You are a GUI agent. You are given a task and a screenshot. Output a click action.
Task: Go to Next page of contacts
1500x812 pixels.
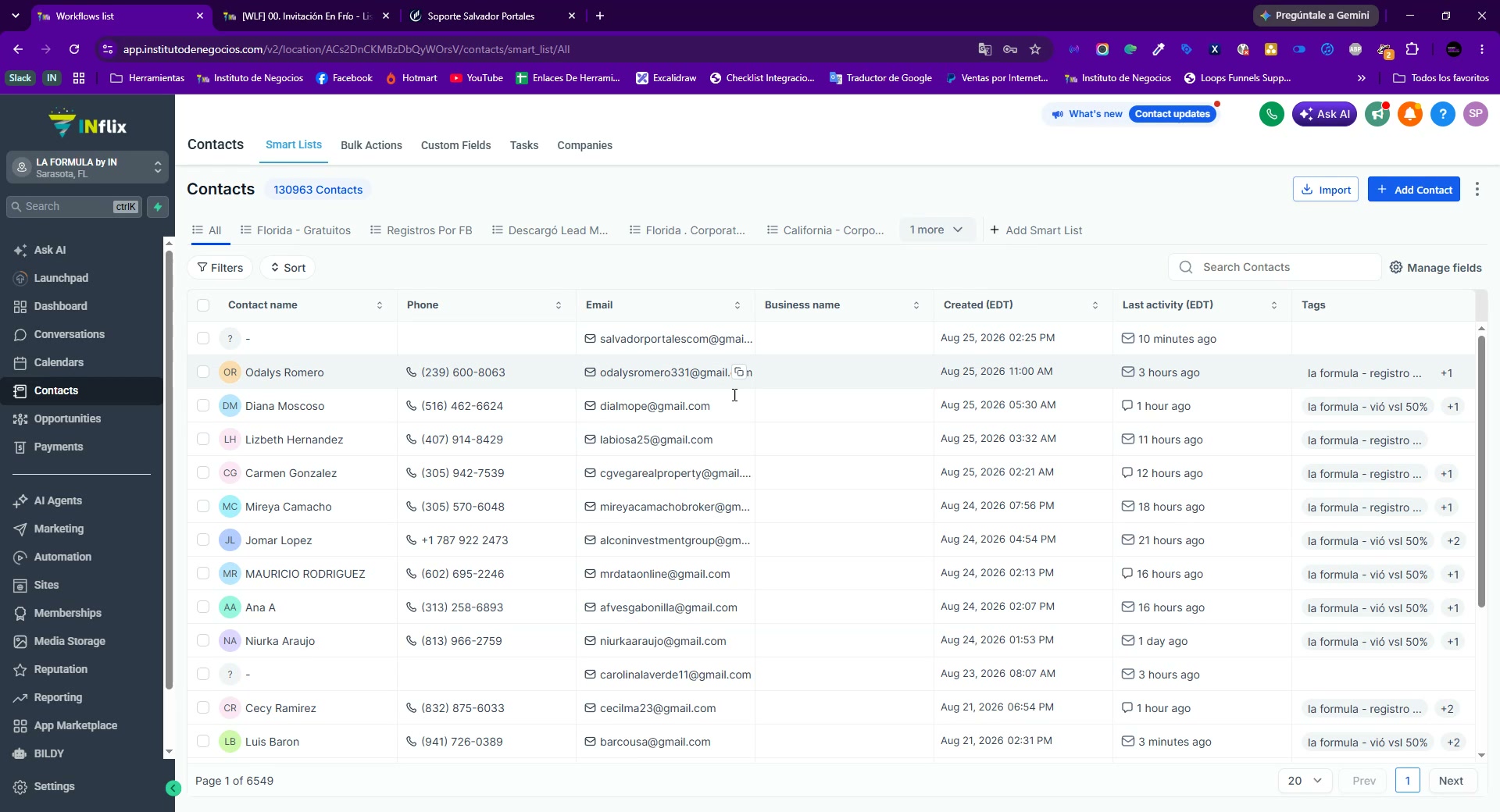[x=1451, y=781]
